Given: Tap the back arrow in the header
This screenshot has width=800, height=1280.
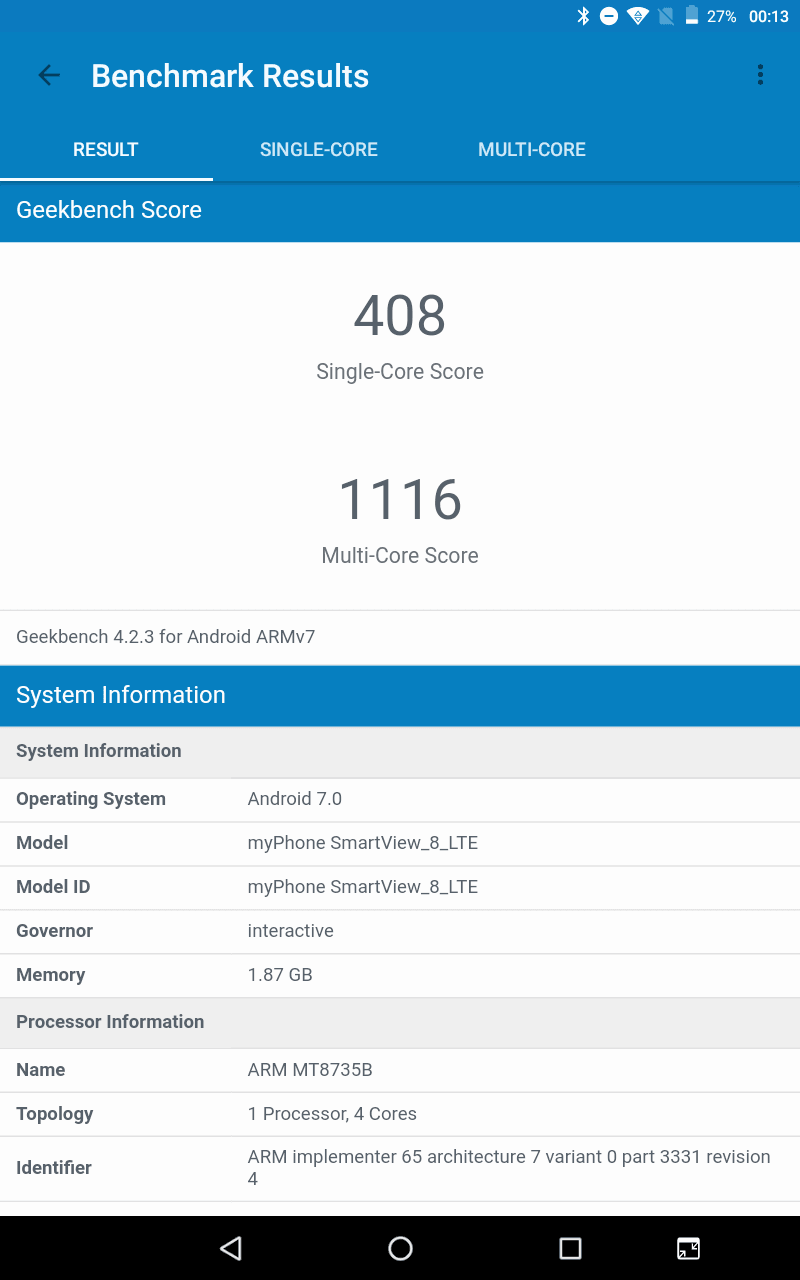Looking at the screenshot, I should [49, 75].
